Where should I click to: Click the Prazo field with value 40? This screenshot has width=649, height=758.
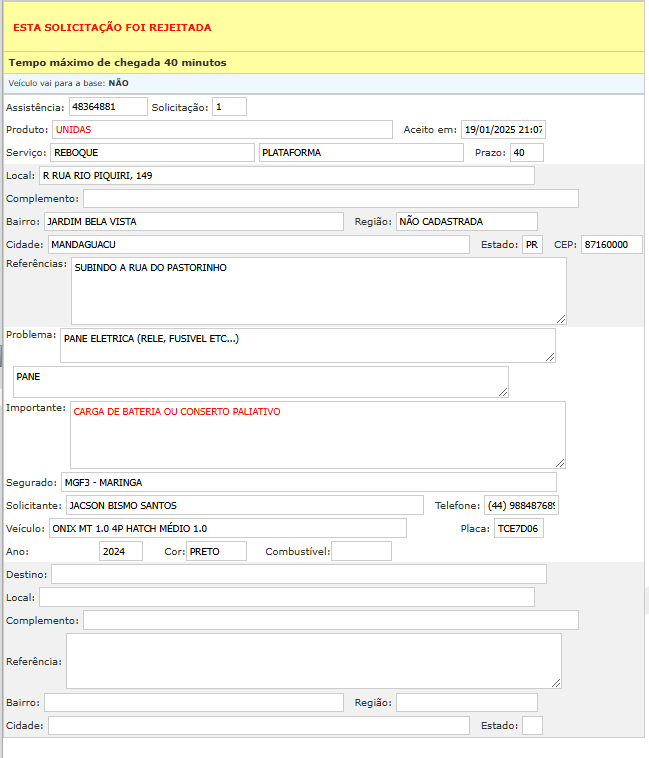click(x=526, y=152)
